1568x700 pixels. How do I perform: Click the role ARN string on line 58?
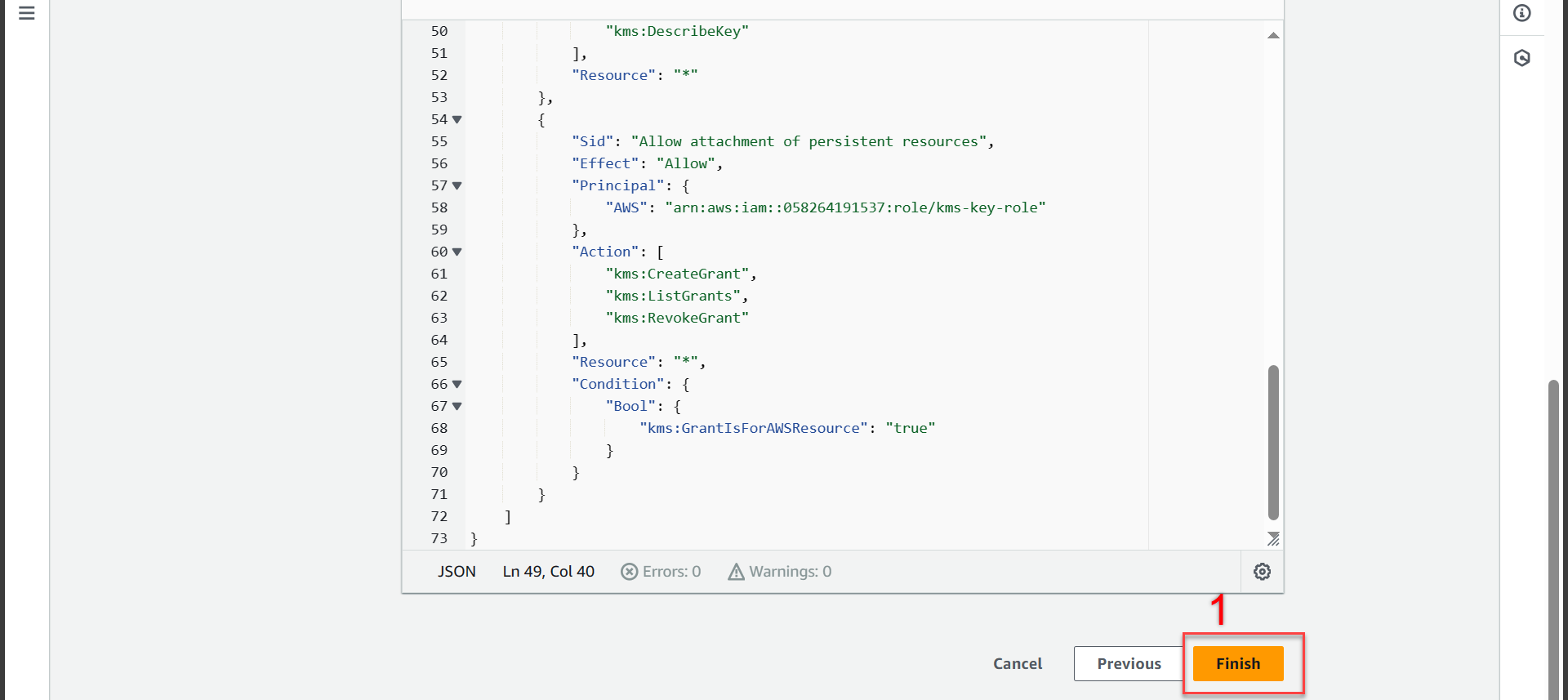pyautogui.click(x=855, y=207)
